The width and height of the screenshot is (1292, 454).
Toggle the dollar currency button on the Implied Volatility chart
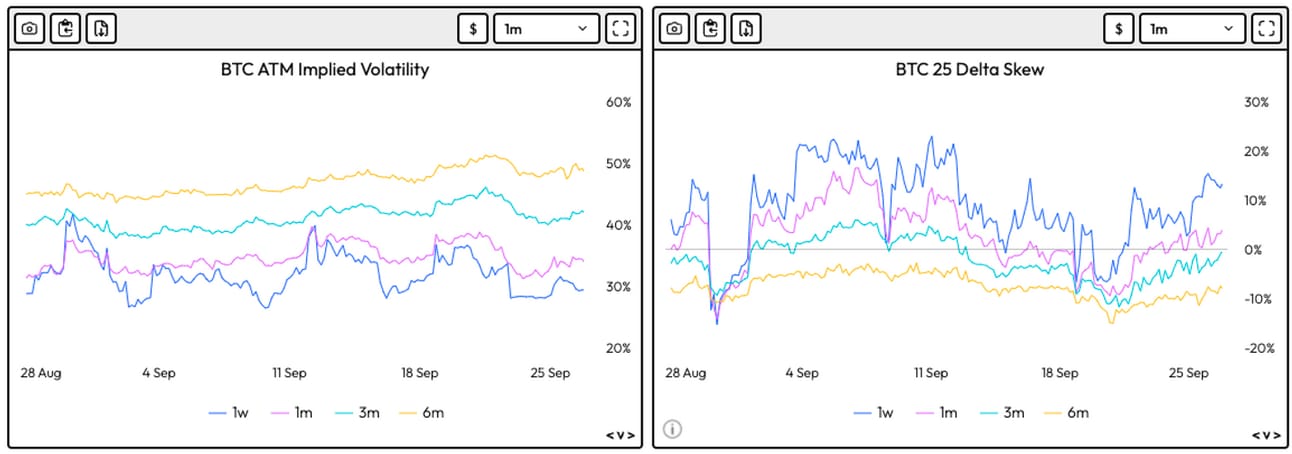click(473, 28)
